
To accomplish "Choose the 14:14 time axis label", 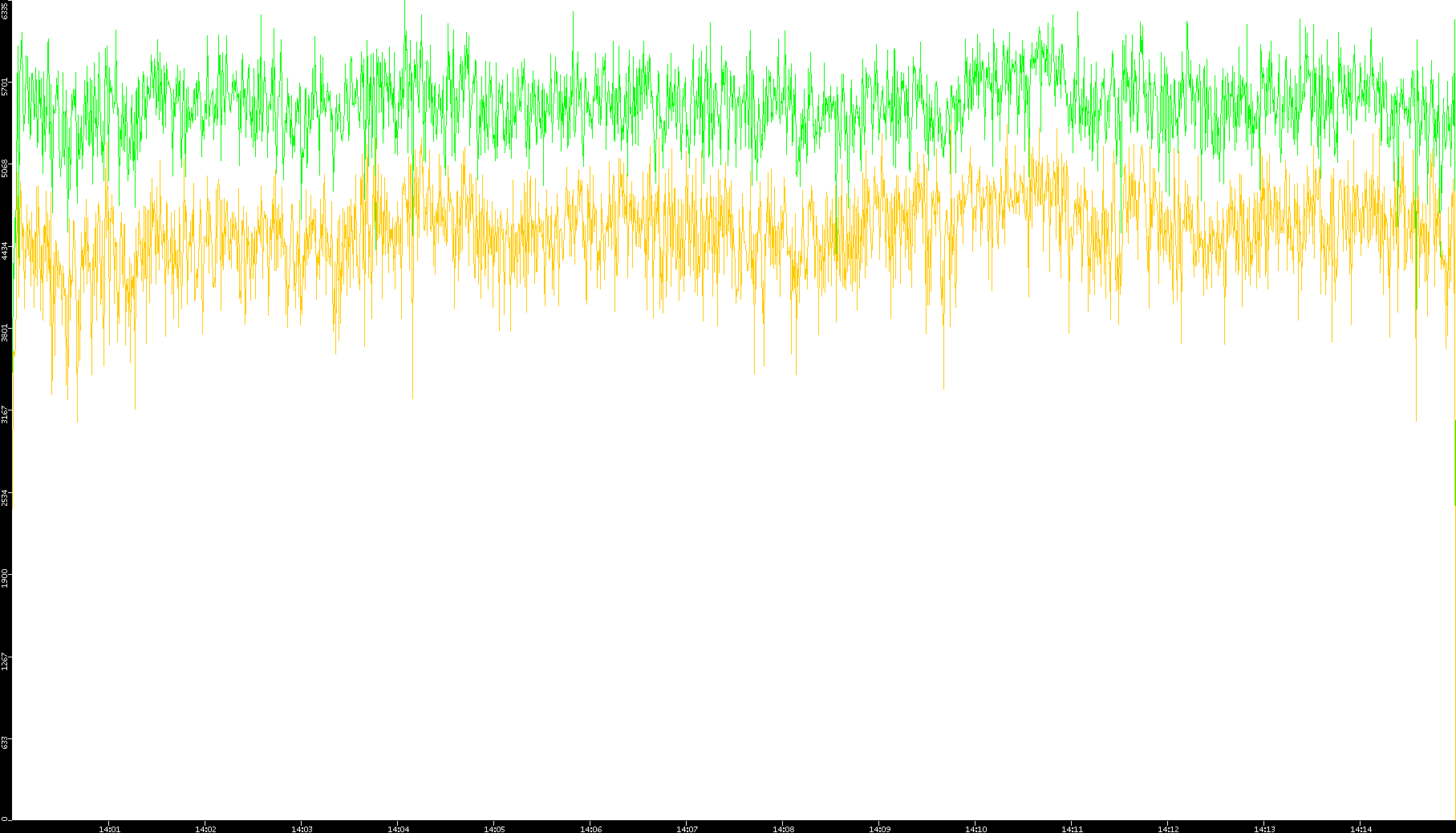I will tap(1361, 828).
